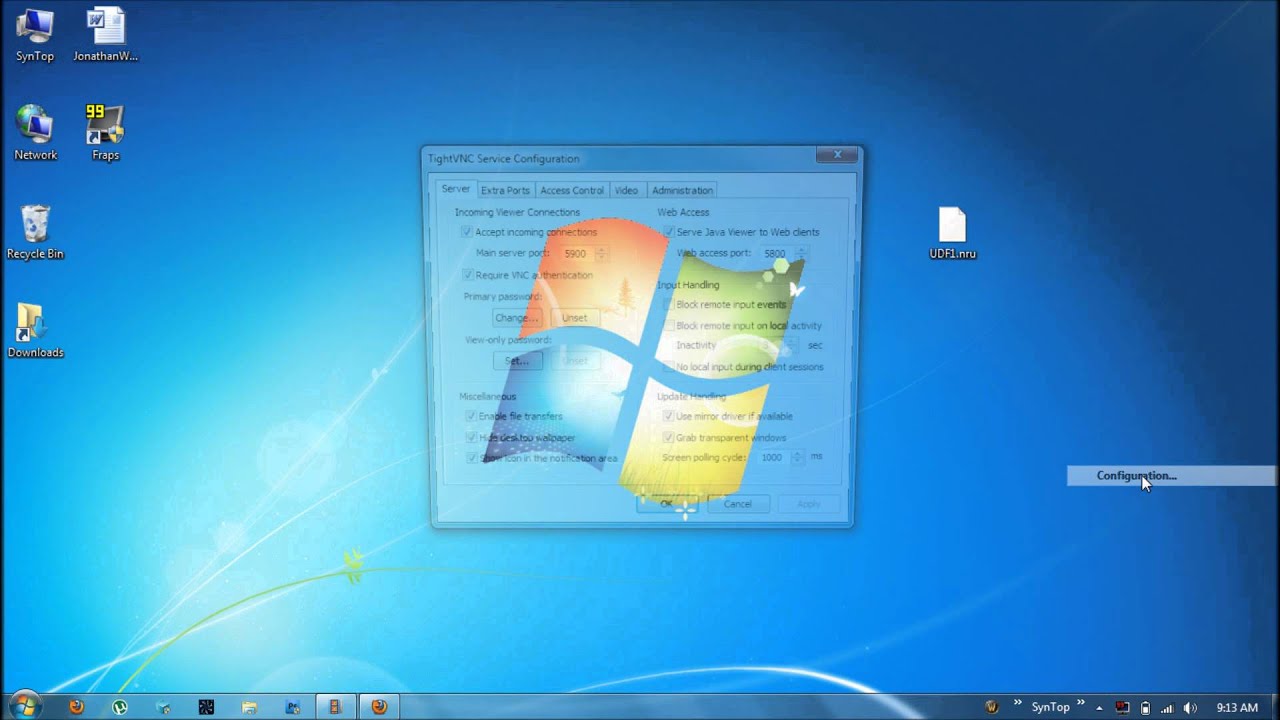Switch to the filmstrip taskbar app
Image resolution: width=1280 pixels, height=720 pixels.
point(335,707)
